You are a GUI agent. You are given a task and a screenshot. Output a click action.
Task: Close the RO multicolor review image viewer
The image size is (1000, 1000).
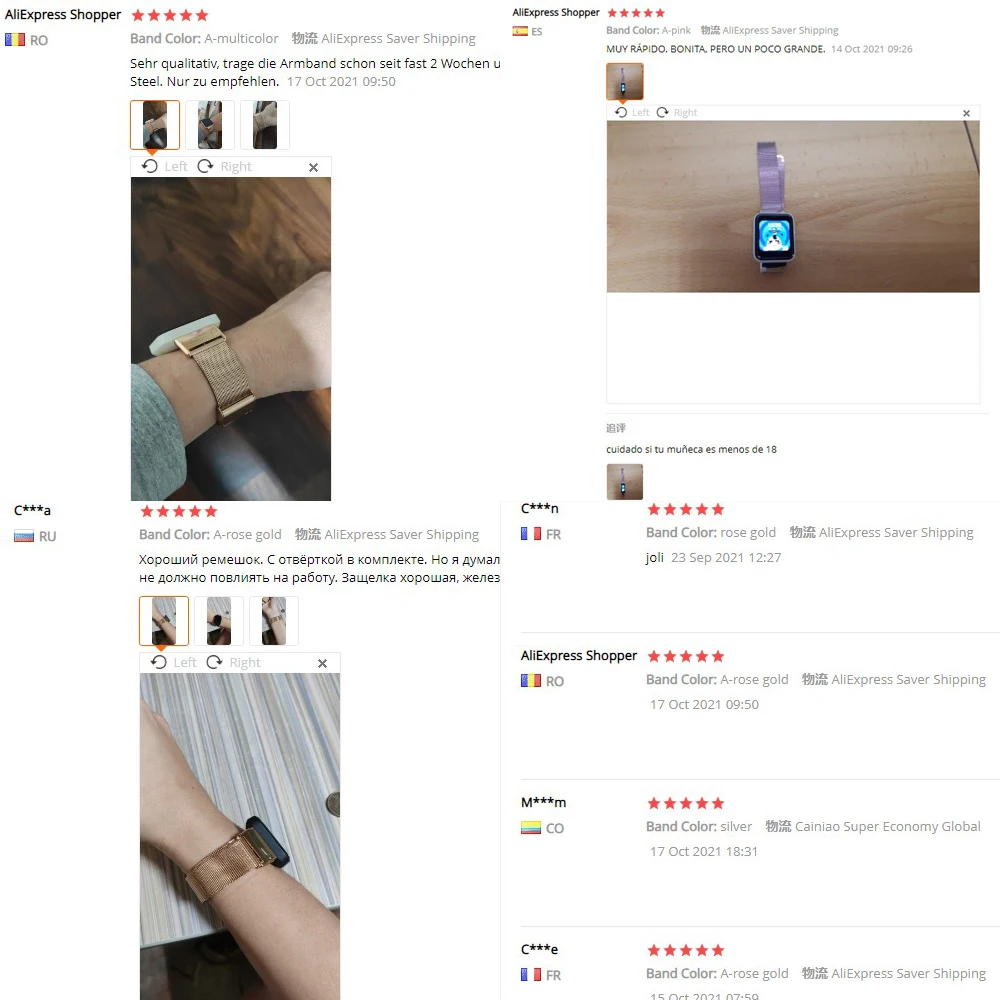313,167
